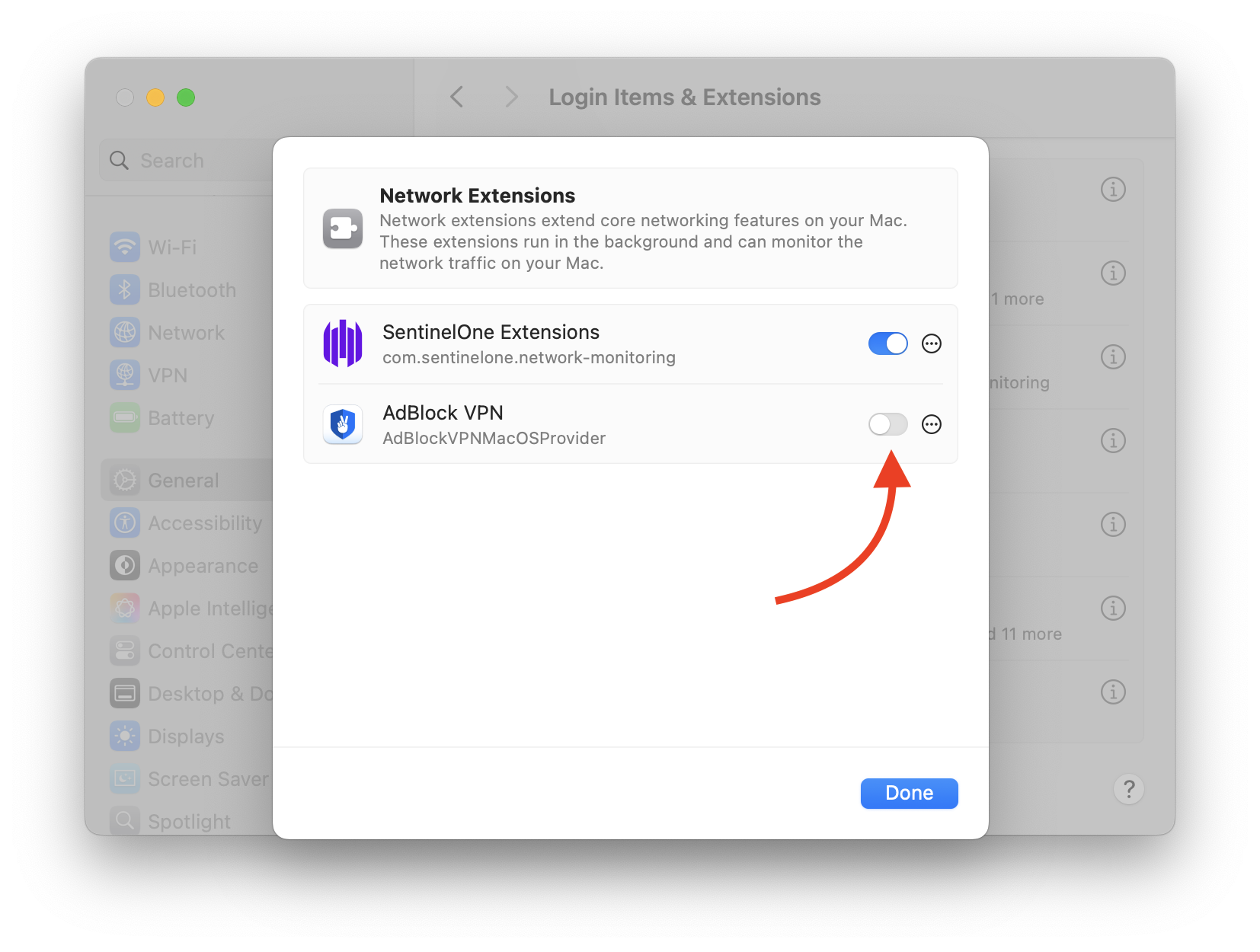The height and width of the screenshot is (952, 1260).
Task: Click the Battery icon in sidebar
Action: (x=125, y=418)
